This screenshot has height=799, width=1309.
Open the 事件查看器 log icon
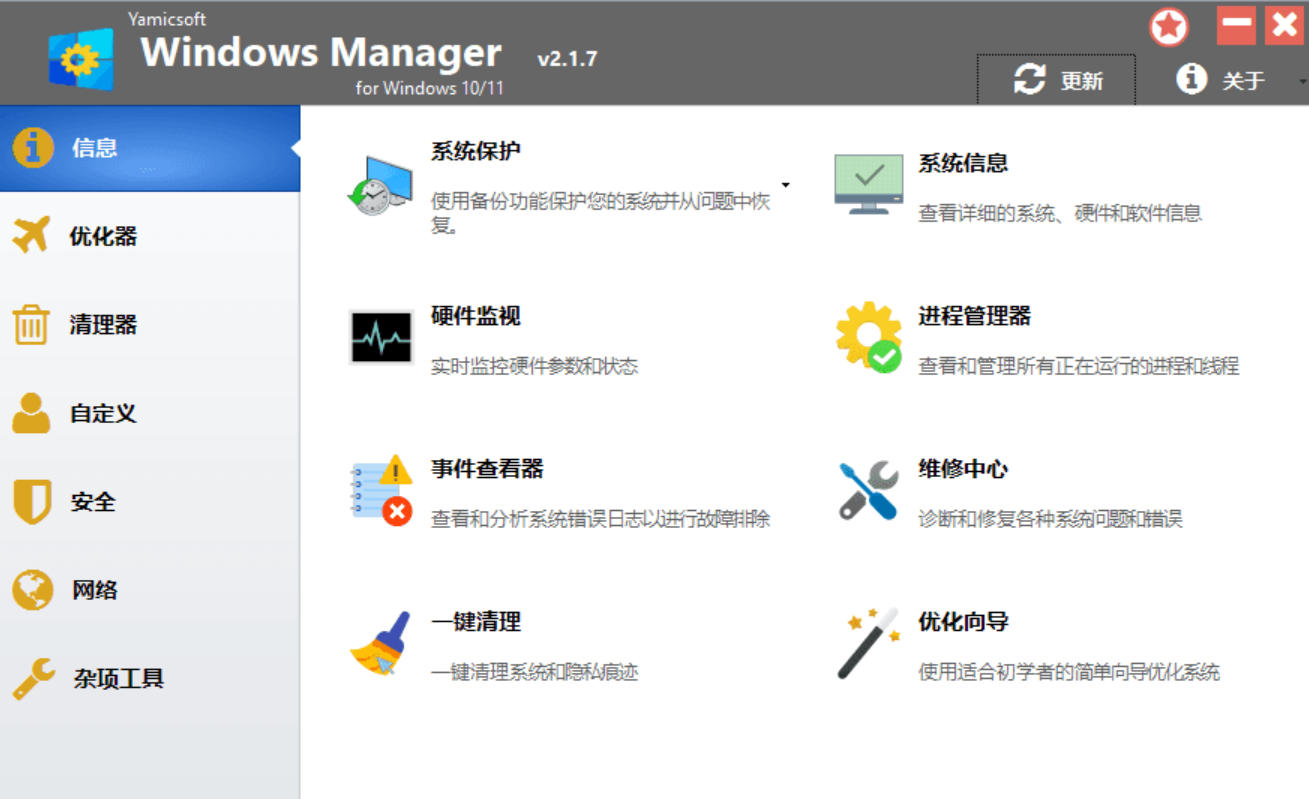(x=381, y=490)
